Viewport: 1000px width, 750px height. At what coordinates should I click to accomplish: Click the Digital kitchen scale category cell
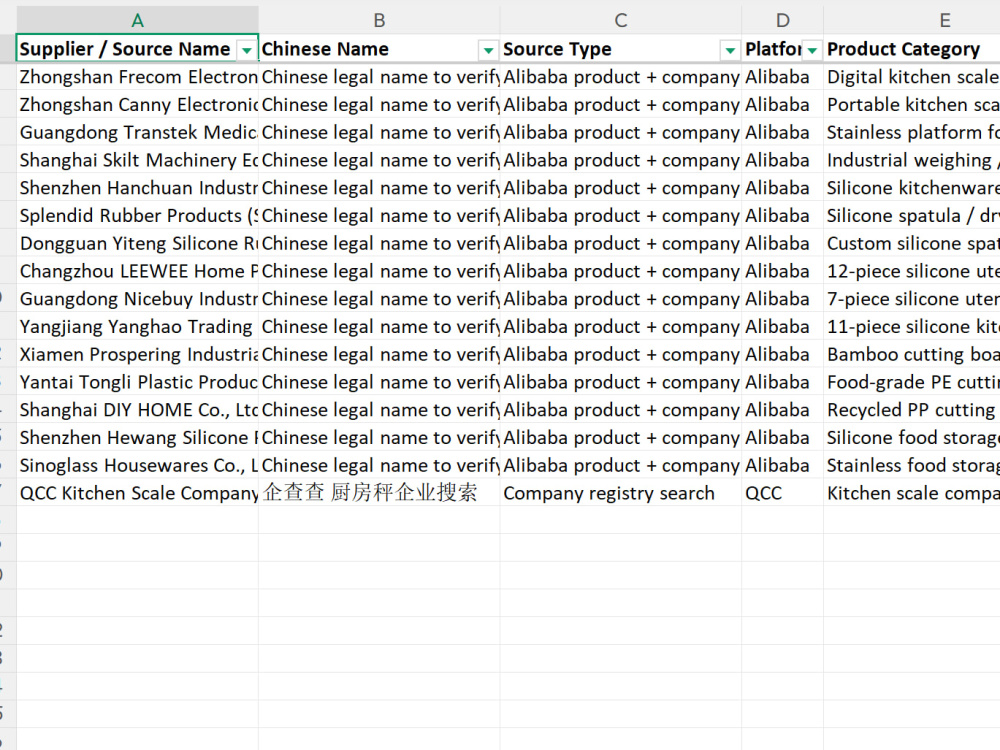pyautogui.click(x=912, y=77)
